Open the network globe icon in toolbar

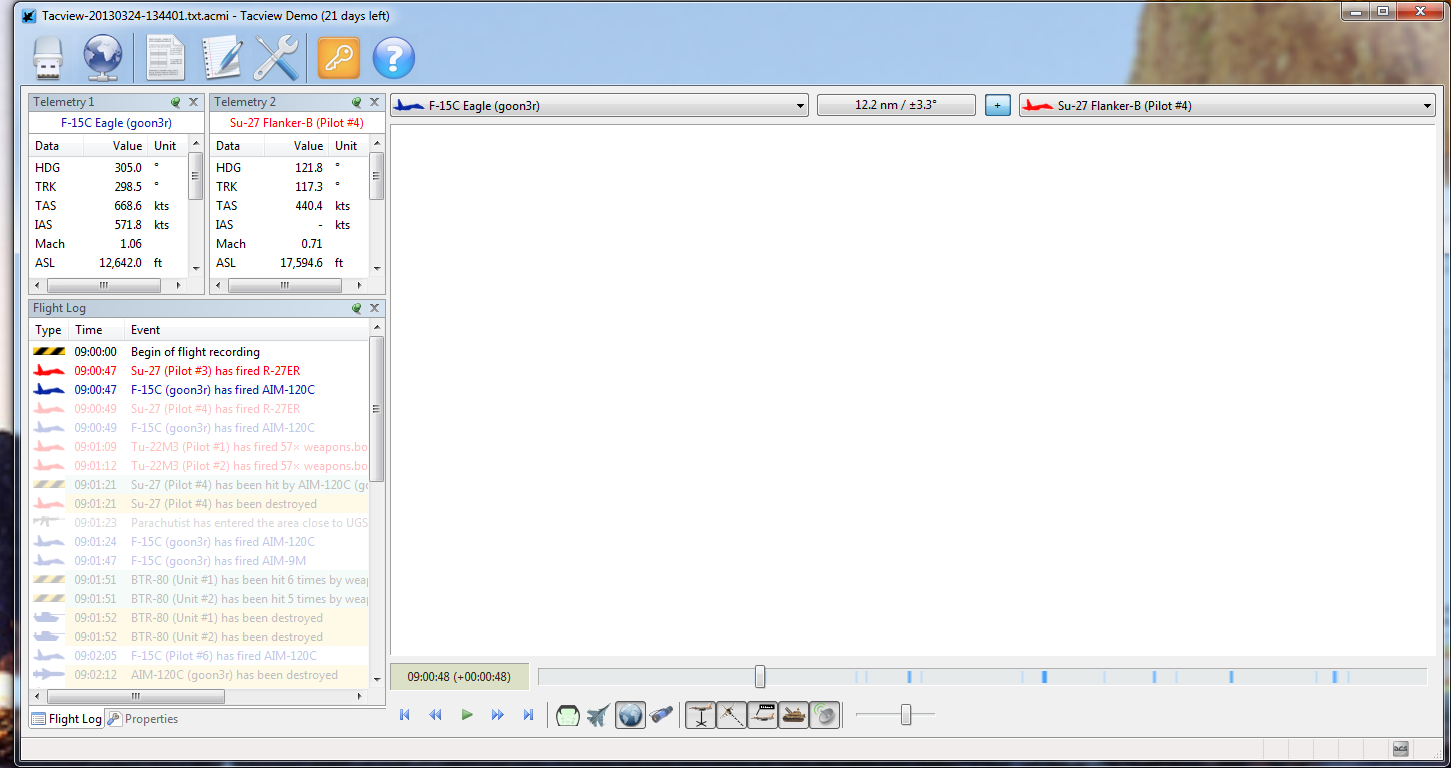(x=103, y=59)
